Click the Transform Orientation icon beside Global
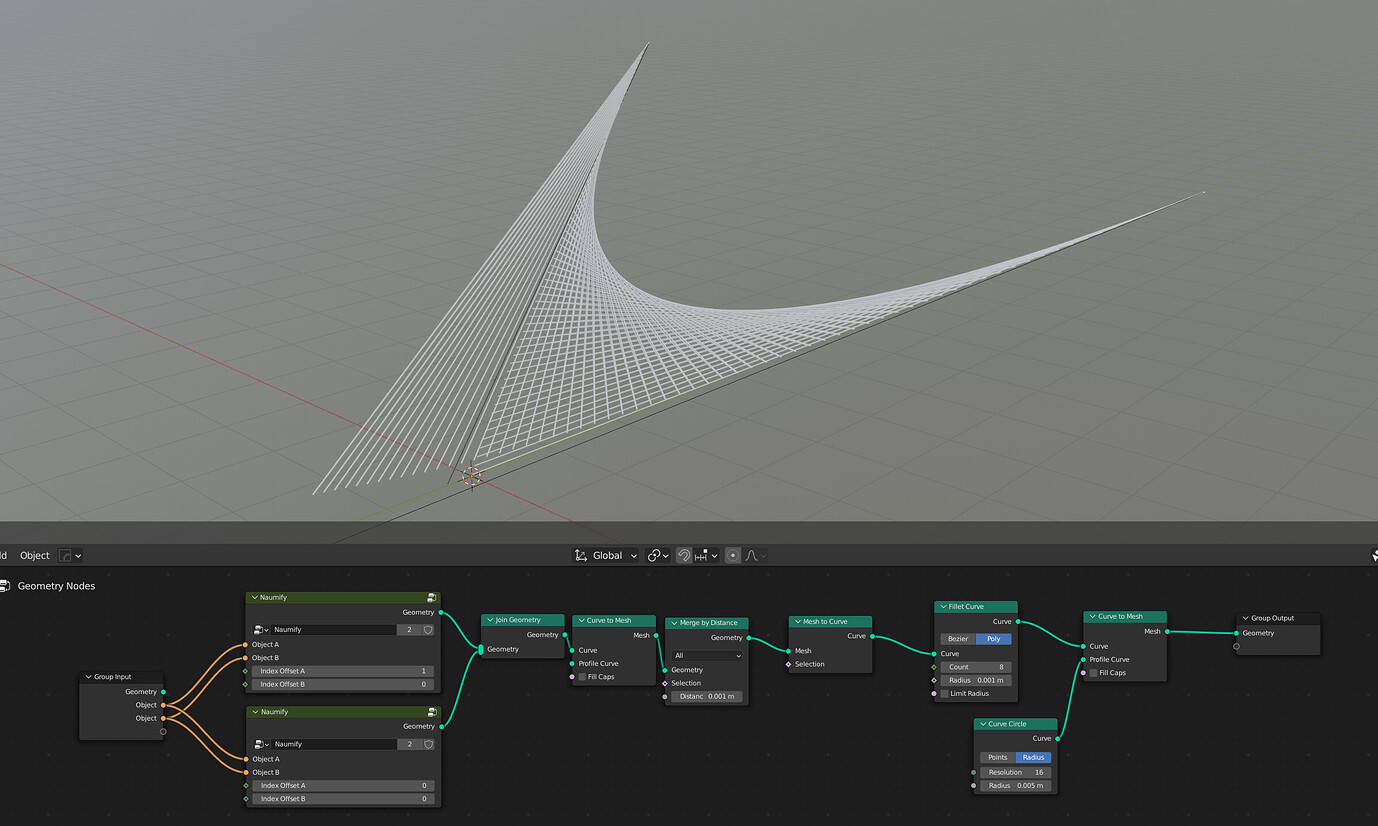 coord(581,555)
